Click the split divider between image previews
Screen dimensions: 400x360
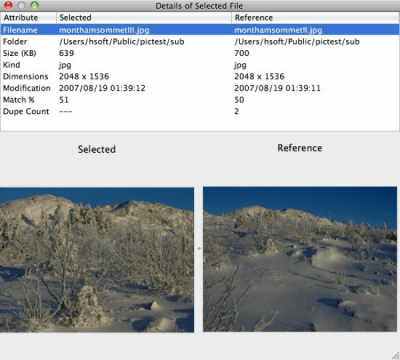coord(199,249)
